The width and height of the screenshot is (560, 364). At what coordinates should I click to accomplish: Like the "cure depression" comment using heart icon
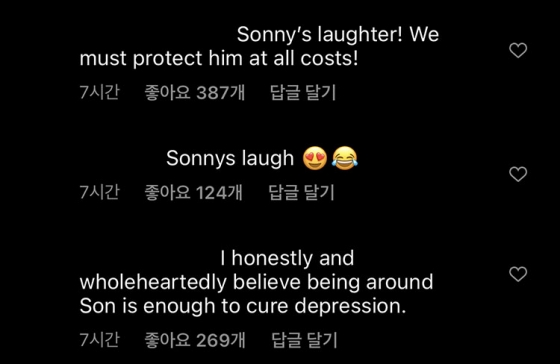(x=518, y=274)
